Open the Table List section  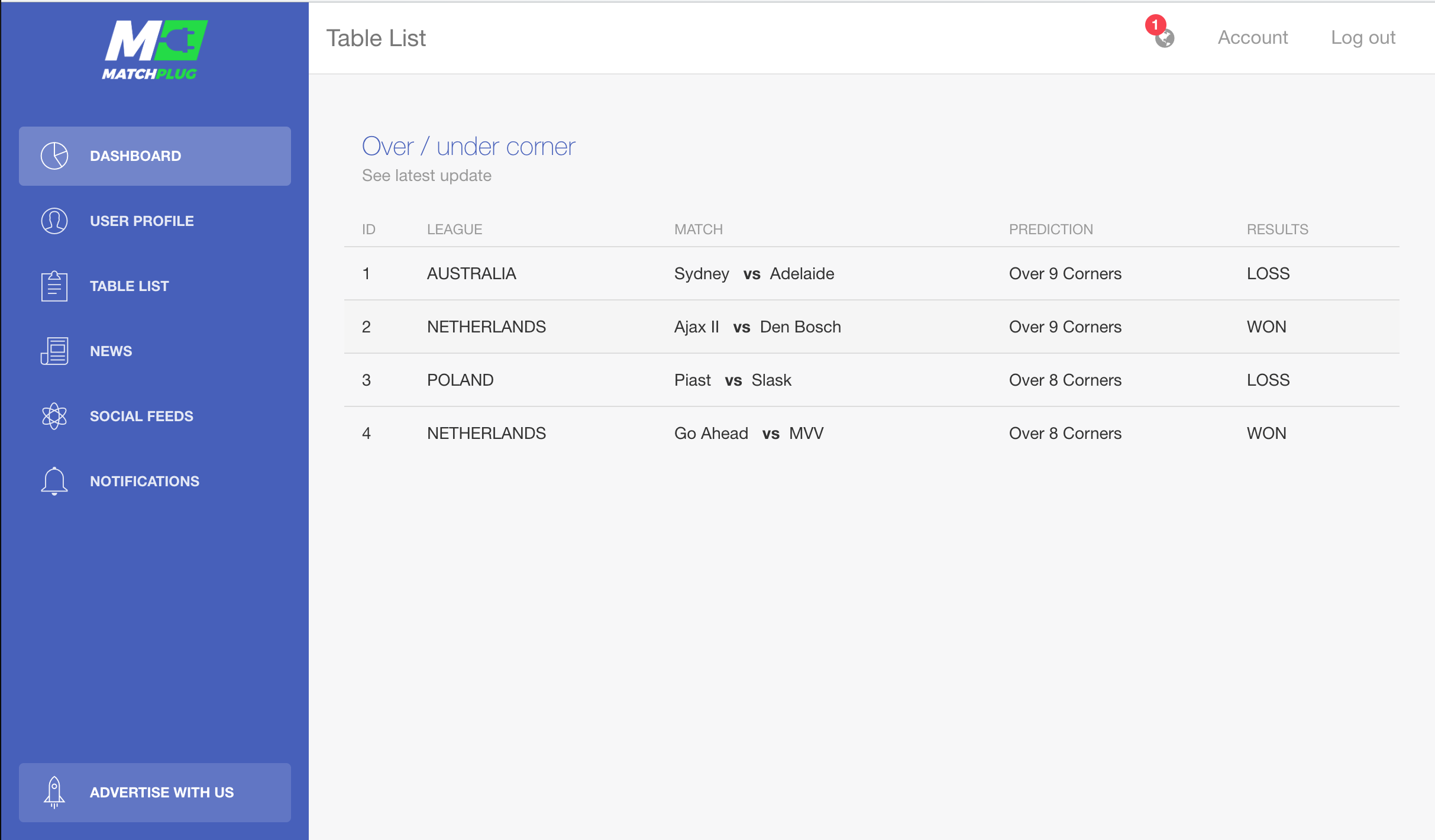155,286
